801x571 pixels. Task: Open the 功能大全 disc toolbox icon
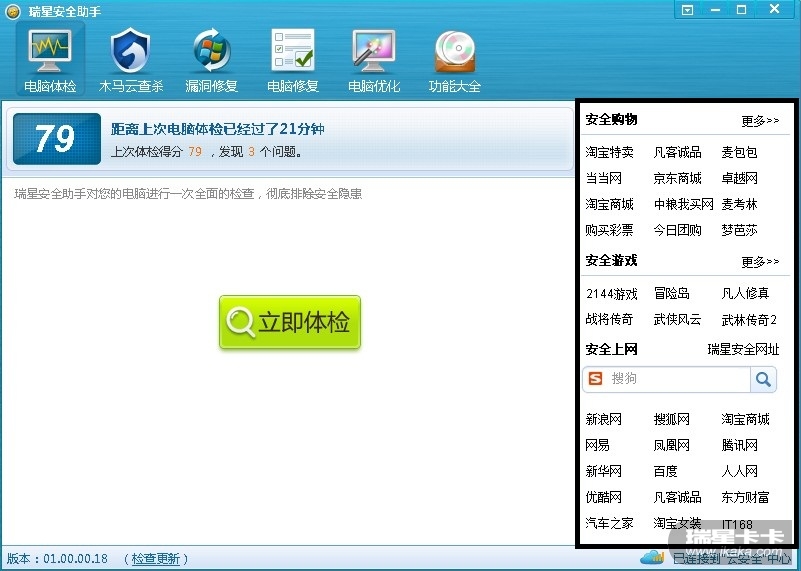(455, 59)
